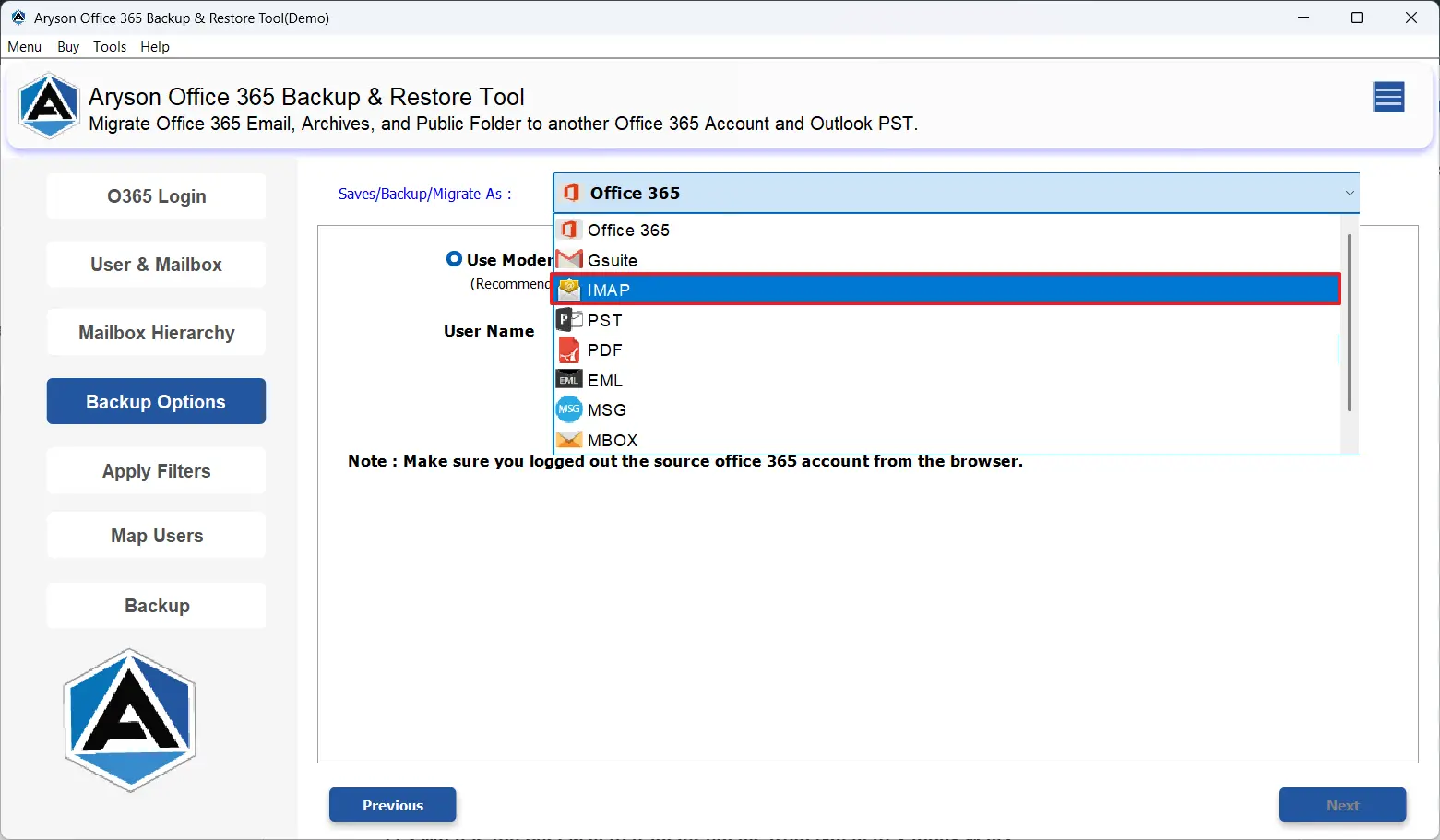1440x840 pixels.
Task: Go to the Apply Filters step
Action: pos(156,470)
